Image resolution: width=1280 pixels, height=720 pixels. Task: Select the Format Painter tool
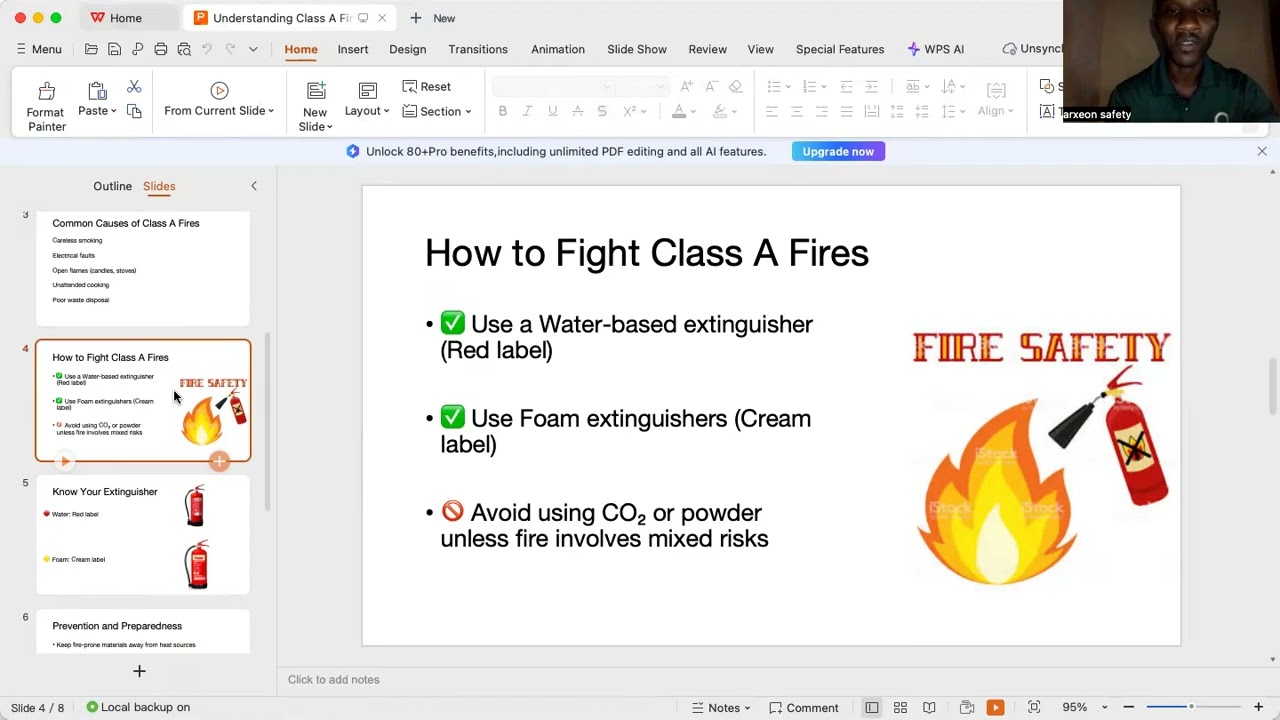[46, 106]
